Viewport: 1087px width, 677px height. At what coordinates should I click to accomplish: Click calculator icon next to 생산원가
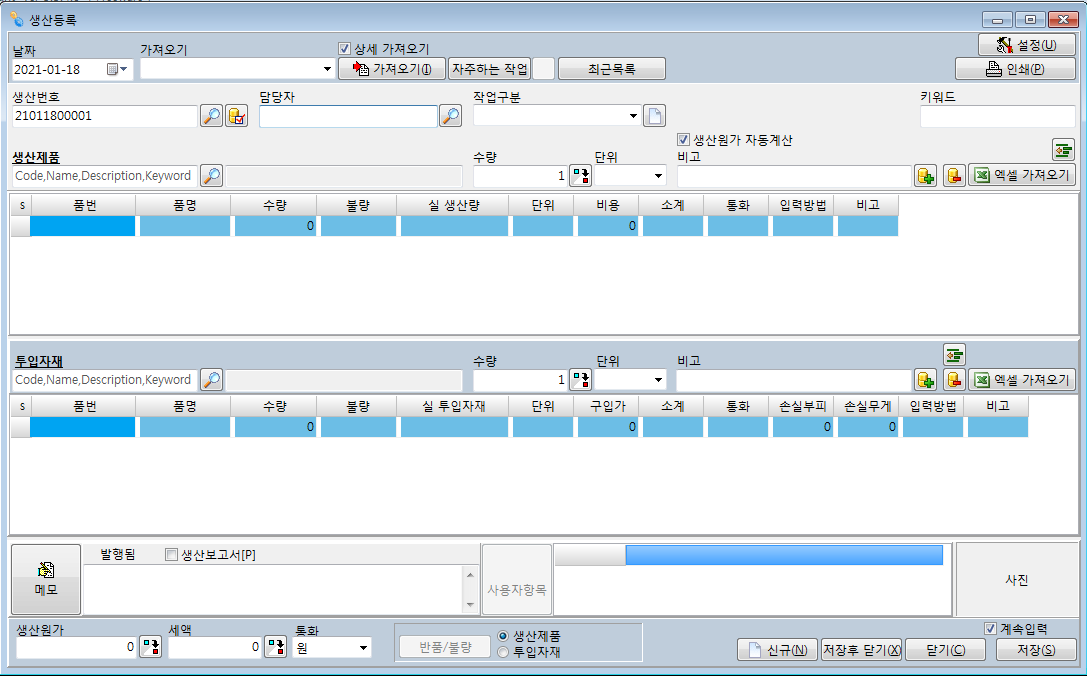[x=150, y=647]
